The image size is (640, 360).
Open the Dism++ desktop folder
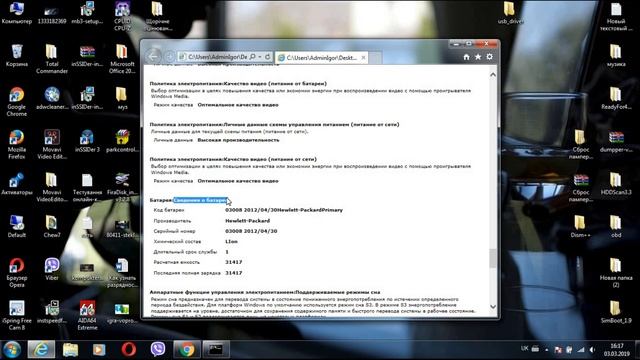tap(580, 227)
